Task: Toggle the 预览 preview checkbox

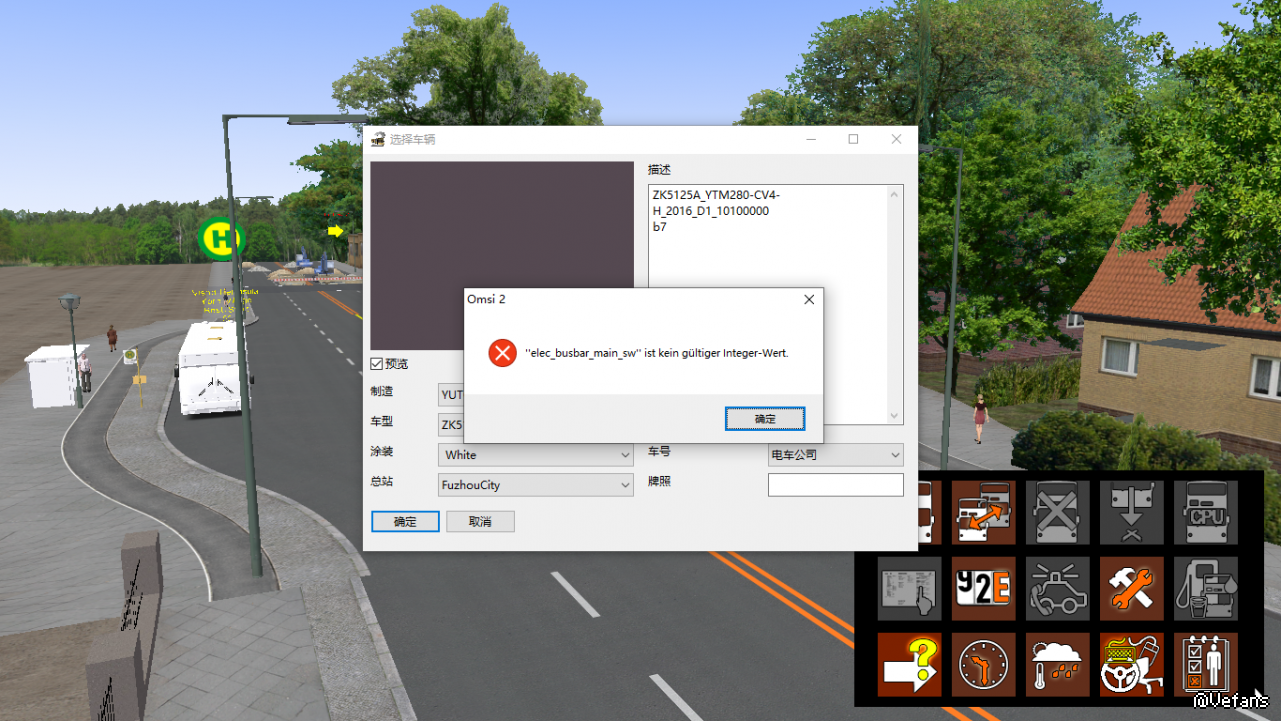Action: [x=377, y=364]
